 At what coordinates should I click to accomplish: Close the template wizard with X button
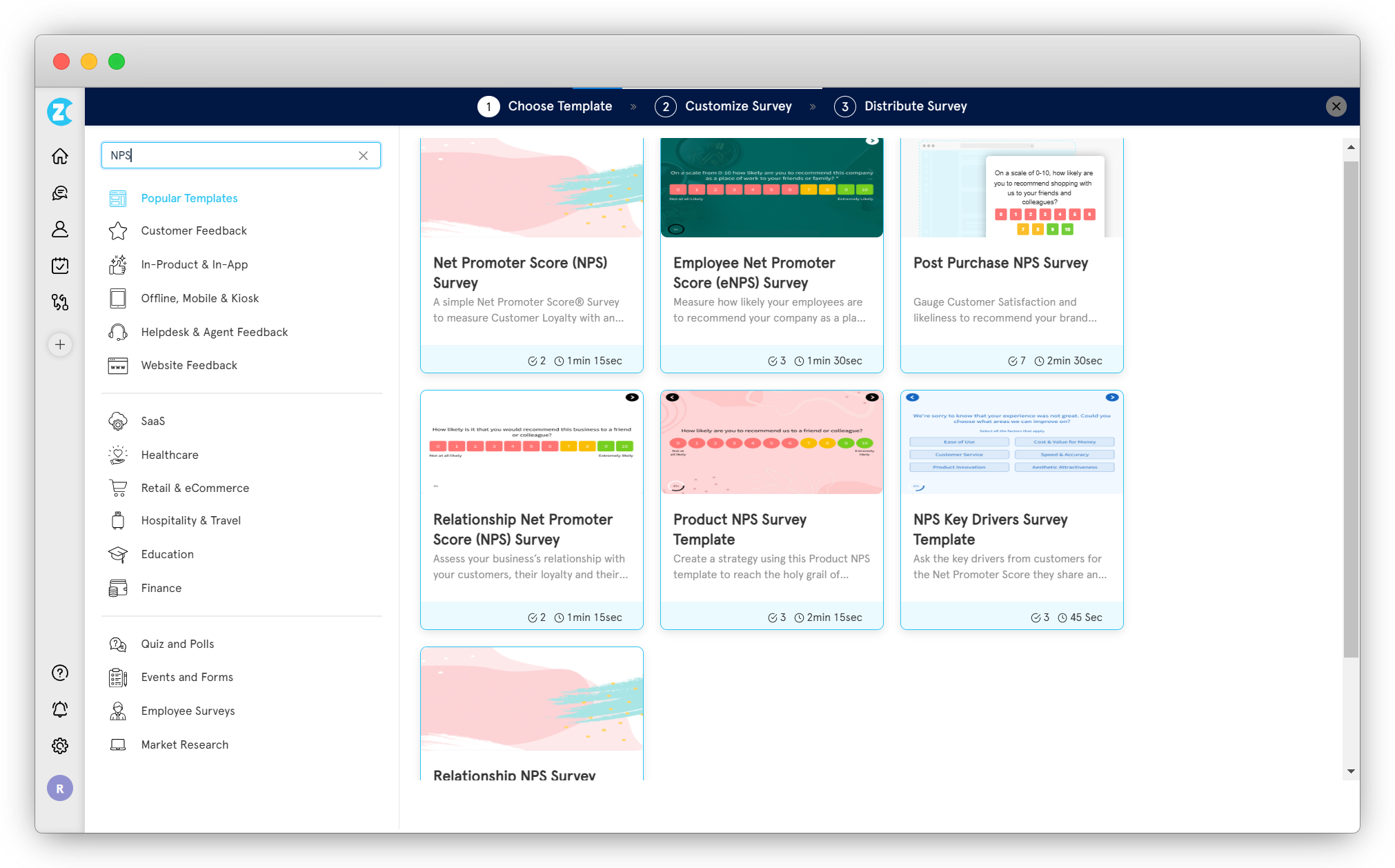coord(1336,106)
